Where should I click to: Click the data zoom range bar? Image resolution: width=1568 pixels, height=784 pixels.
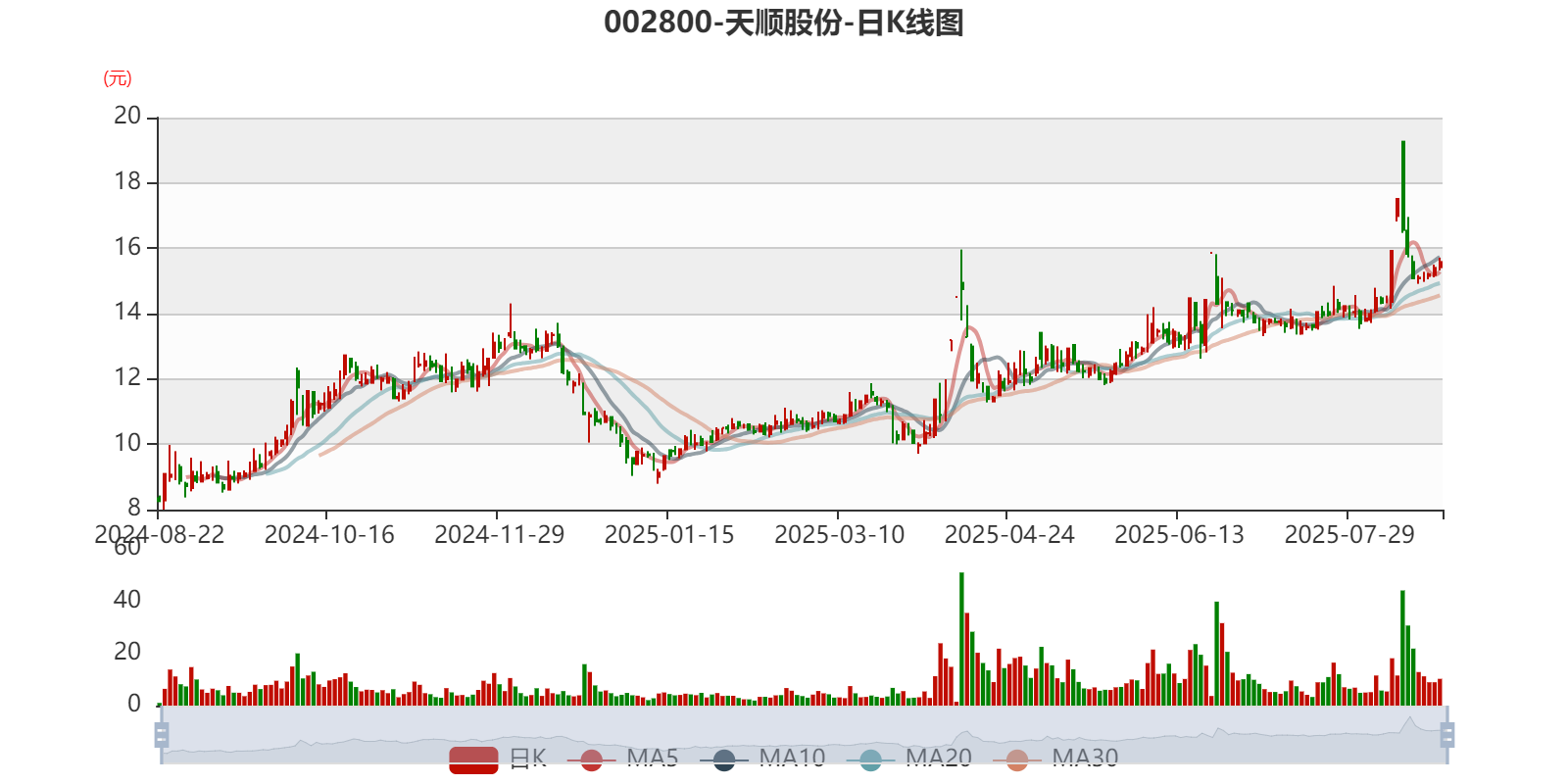pyautogui.click(x=804, y=735)
